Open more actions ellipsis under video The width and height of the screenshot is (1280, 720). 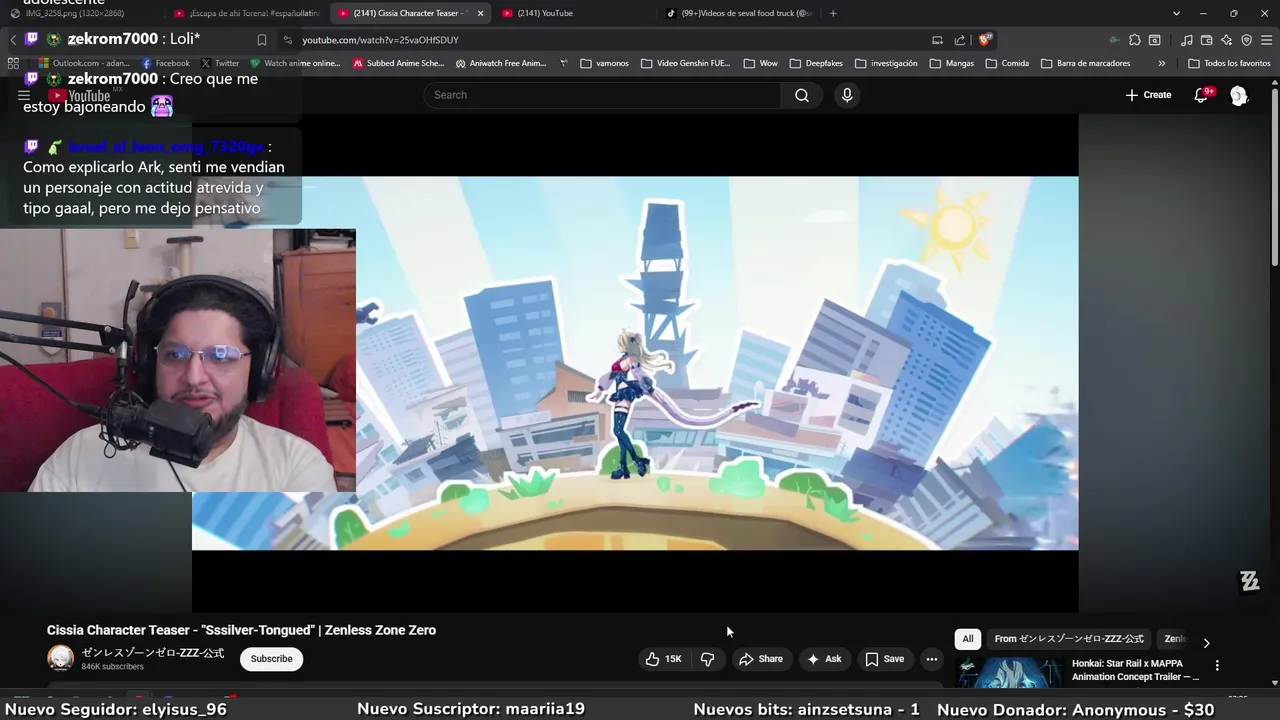[931, 659]
